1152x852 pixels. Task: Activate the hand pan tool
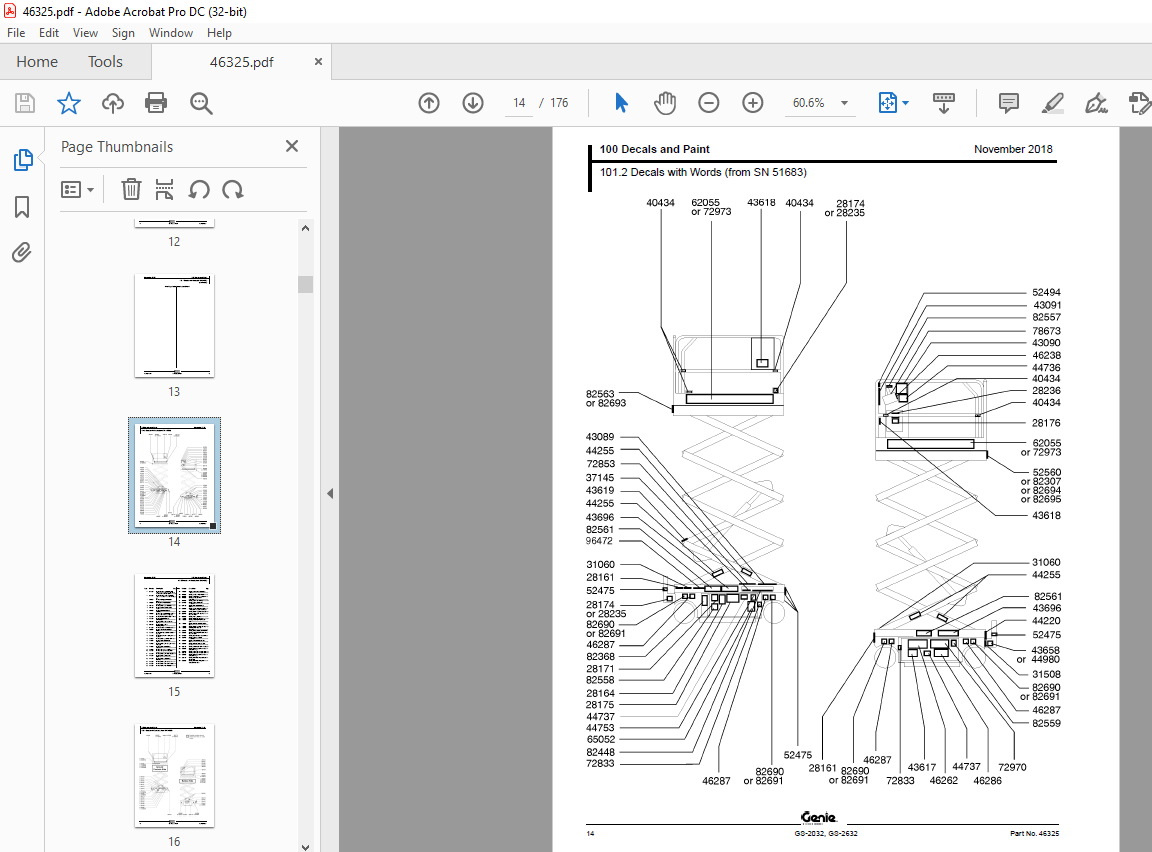click(665, 103)
